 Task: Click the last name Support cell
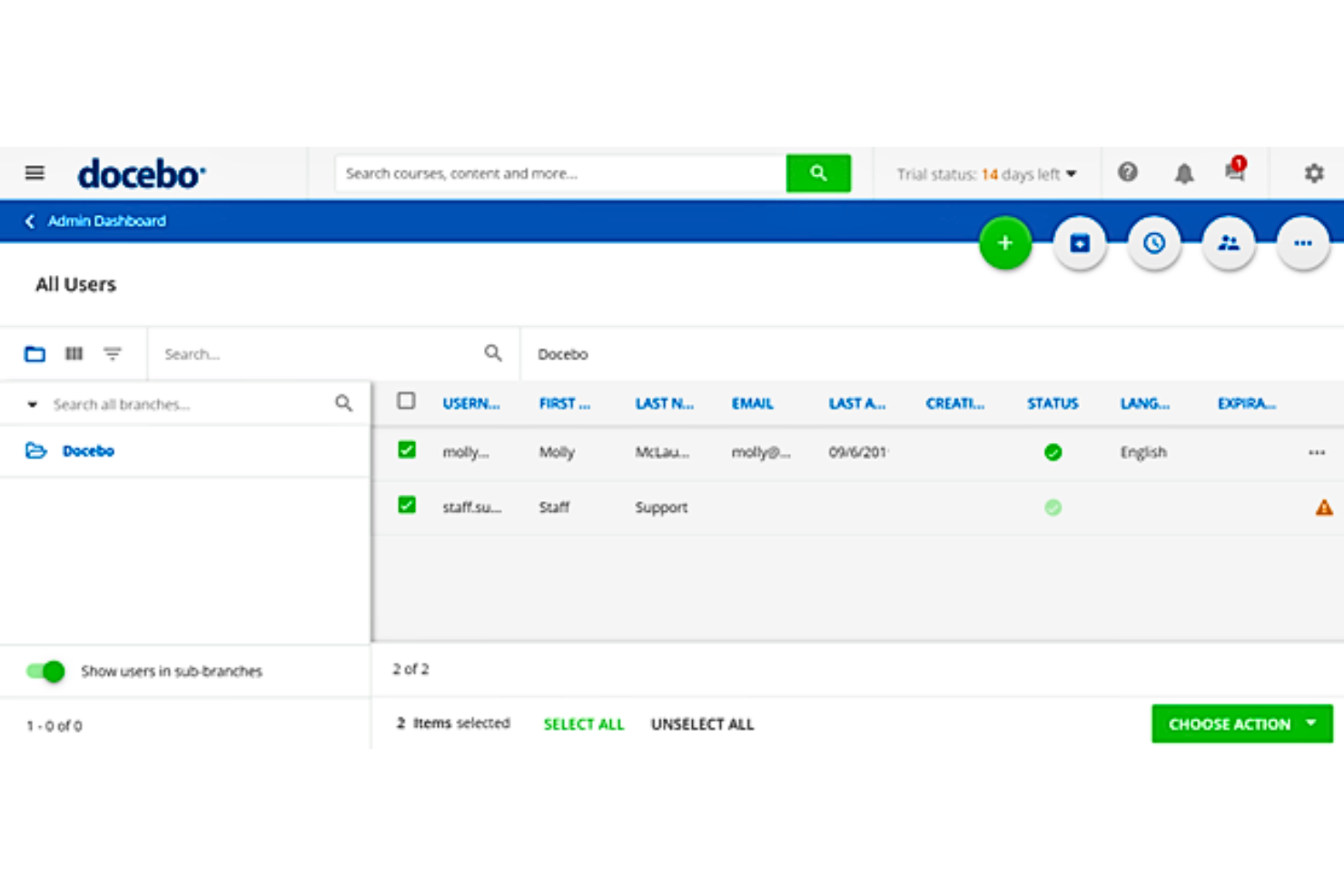tap(661, 507)
